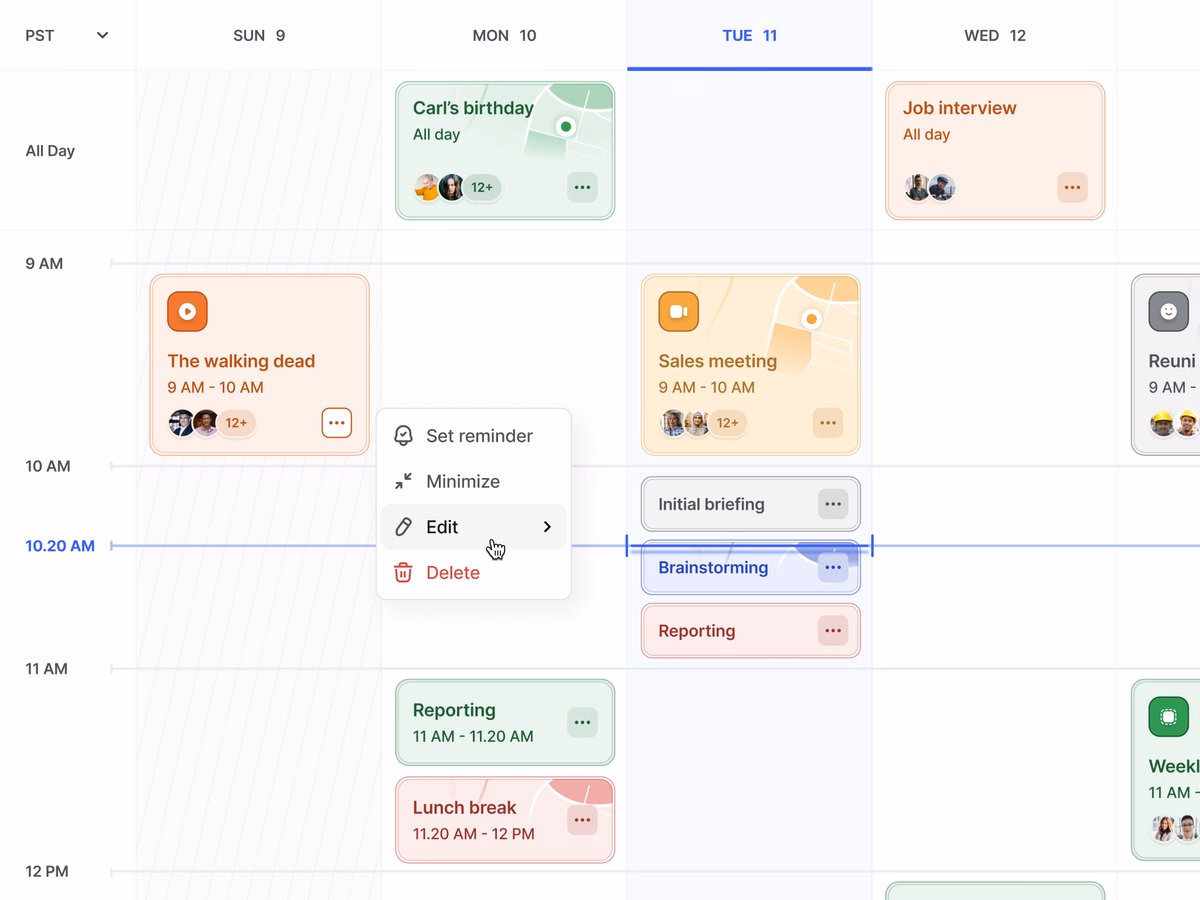
Task: Select the WED 12 day header
Action: [995, 35]
